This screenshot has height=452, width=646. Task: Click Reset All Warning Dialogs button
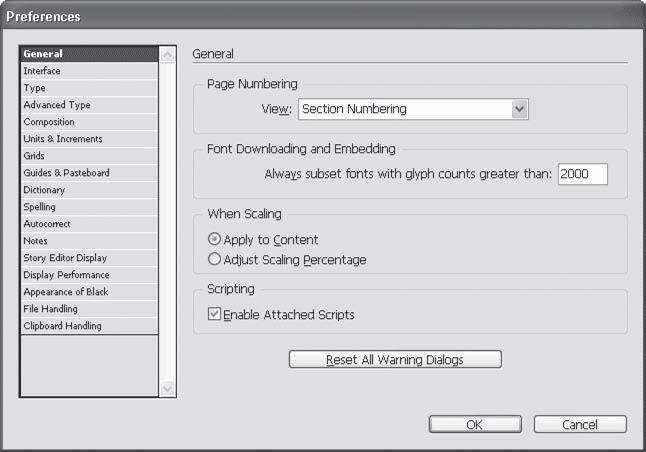tap(395, 359)
